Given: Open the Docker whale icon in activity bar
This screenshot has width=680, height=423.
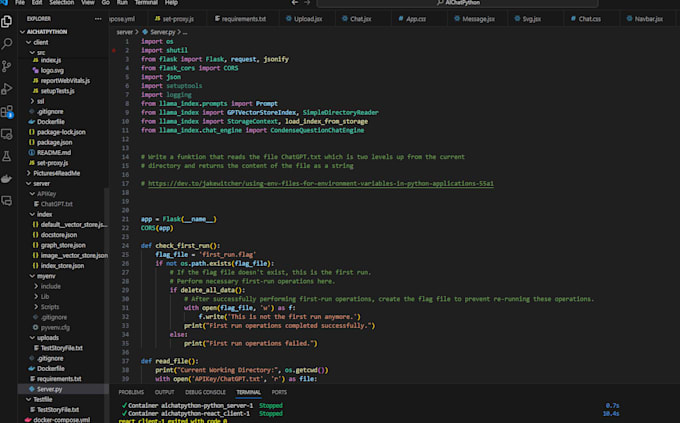Looking at the screenshot, I should 7,178.
